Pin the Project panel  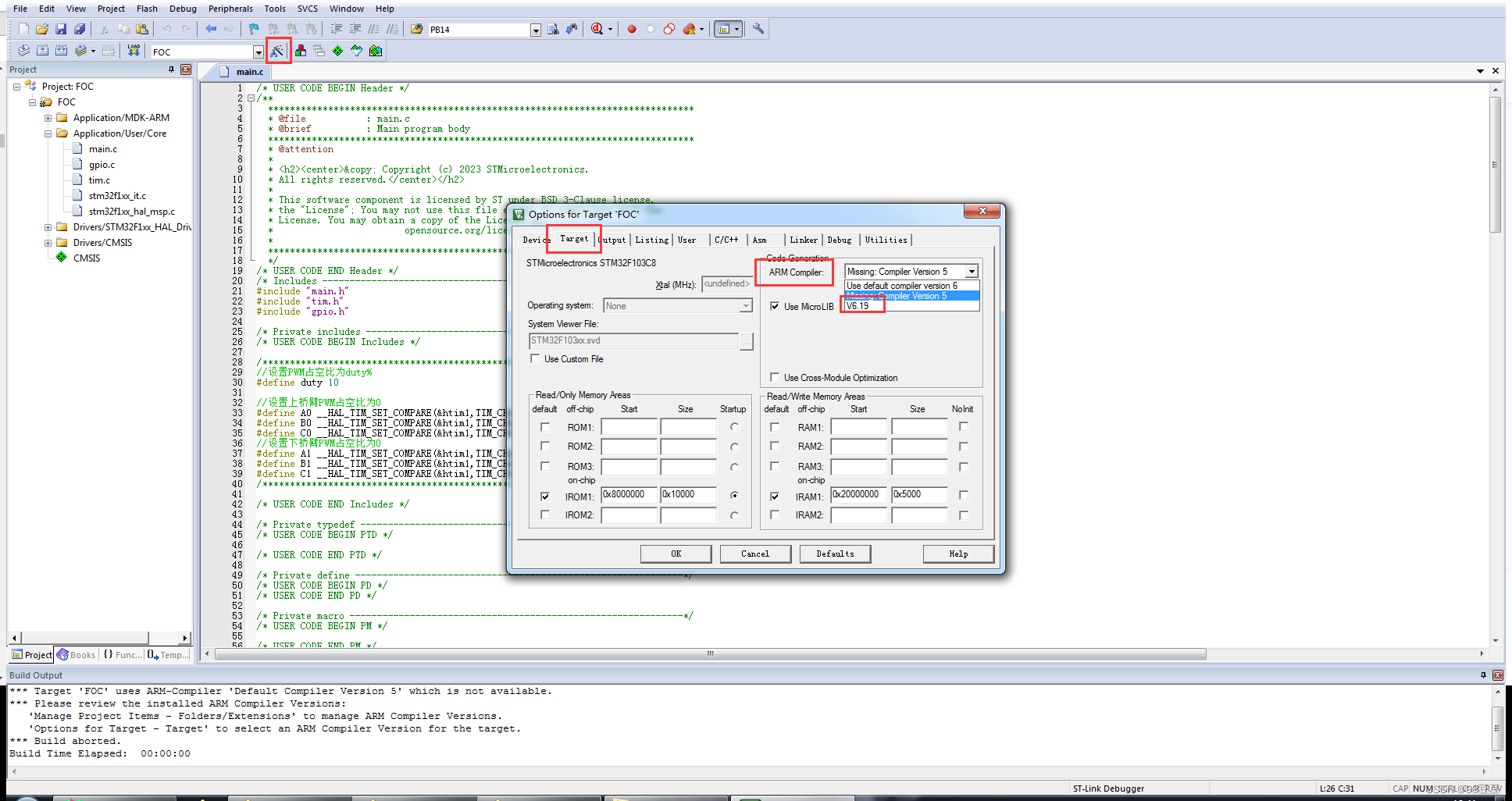tap(172, 69)
